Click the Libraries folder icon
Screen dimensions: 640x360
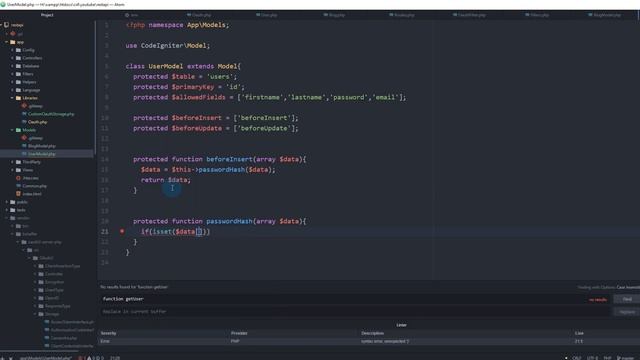click(18, 98)
